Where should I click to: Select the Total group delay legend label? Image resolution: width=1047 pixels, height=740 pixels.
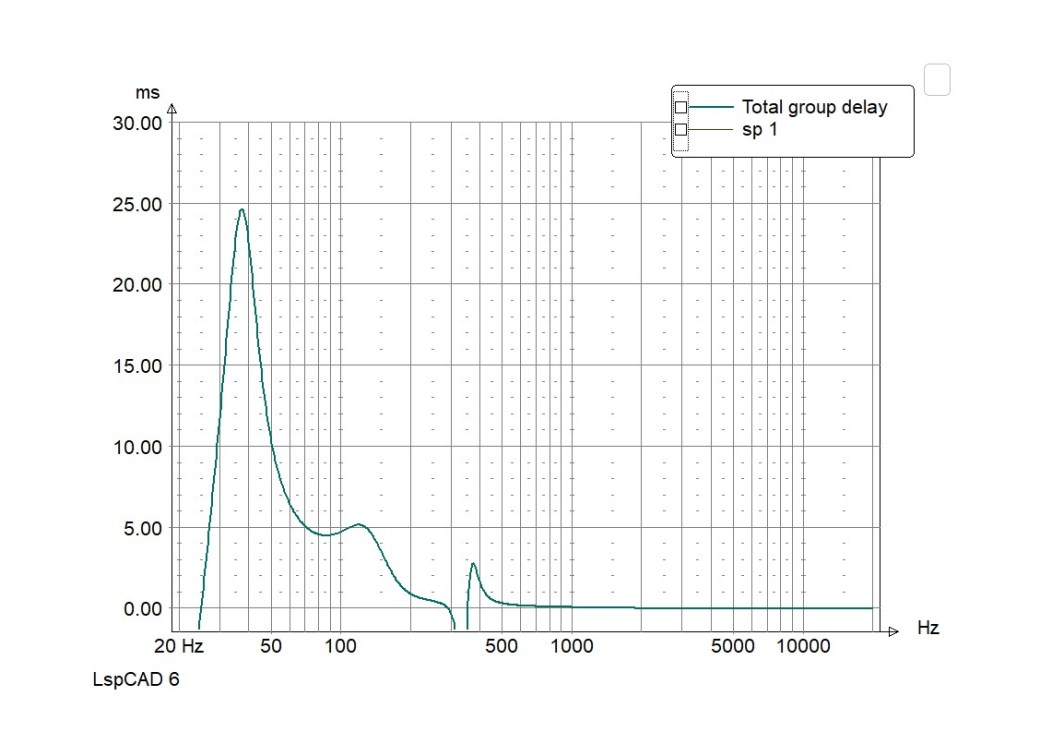click(x=815, y=108)
